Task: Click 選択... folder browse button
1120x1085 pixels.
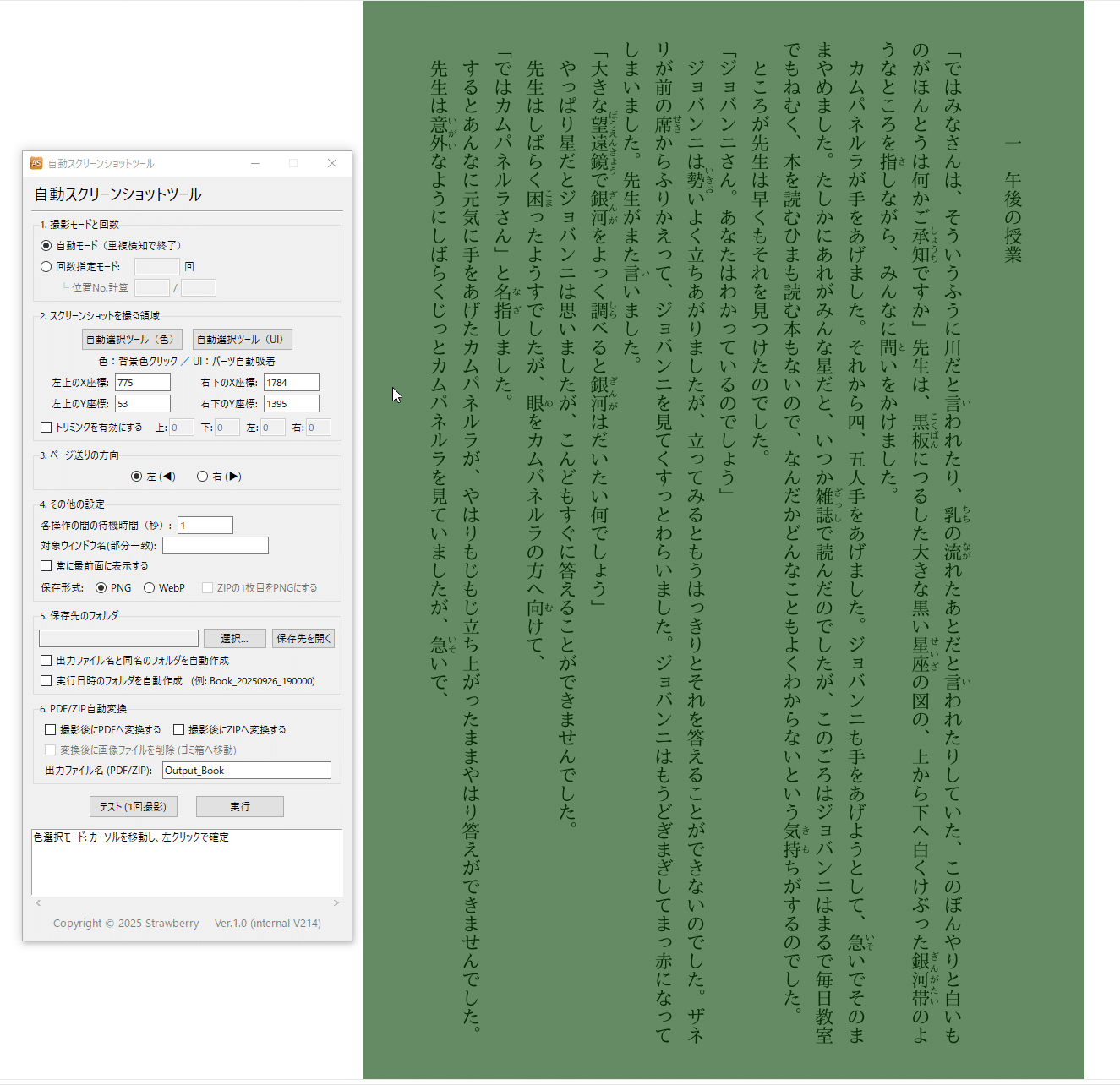Action: pyautogui.click(x=234, y=639)
